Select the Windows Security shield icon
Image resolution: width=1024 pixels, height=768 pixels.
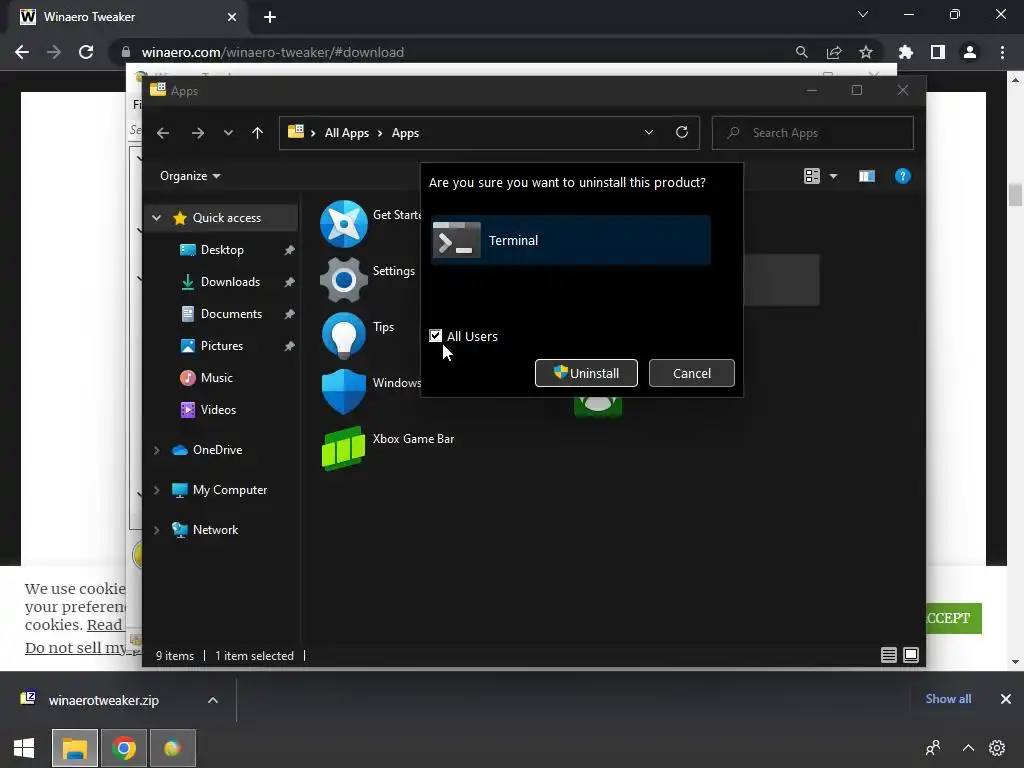pos(344,392)
